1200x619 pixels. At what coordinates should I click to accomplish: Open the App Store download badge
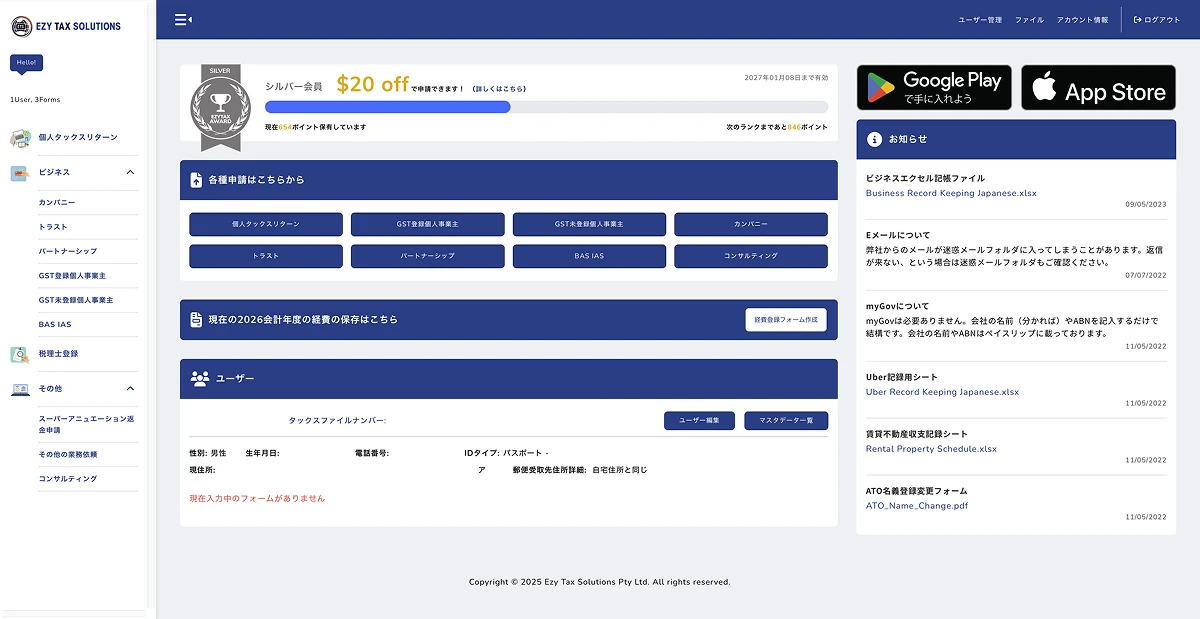(1098, 88)
